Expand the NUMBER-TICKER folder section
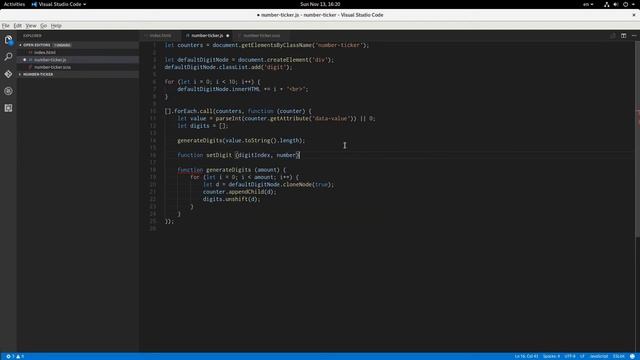Viewport: 640px width, 360px height. pyautogui.click(x=78, y=74)
